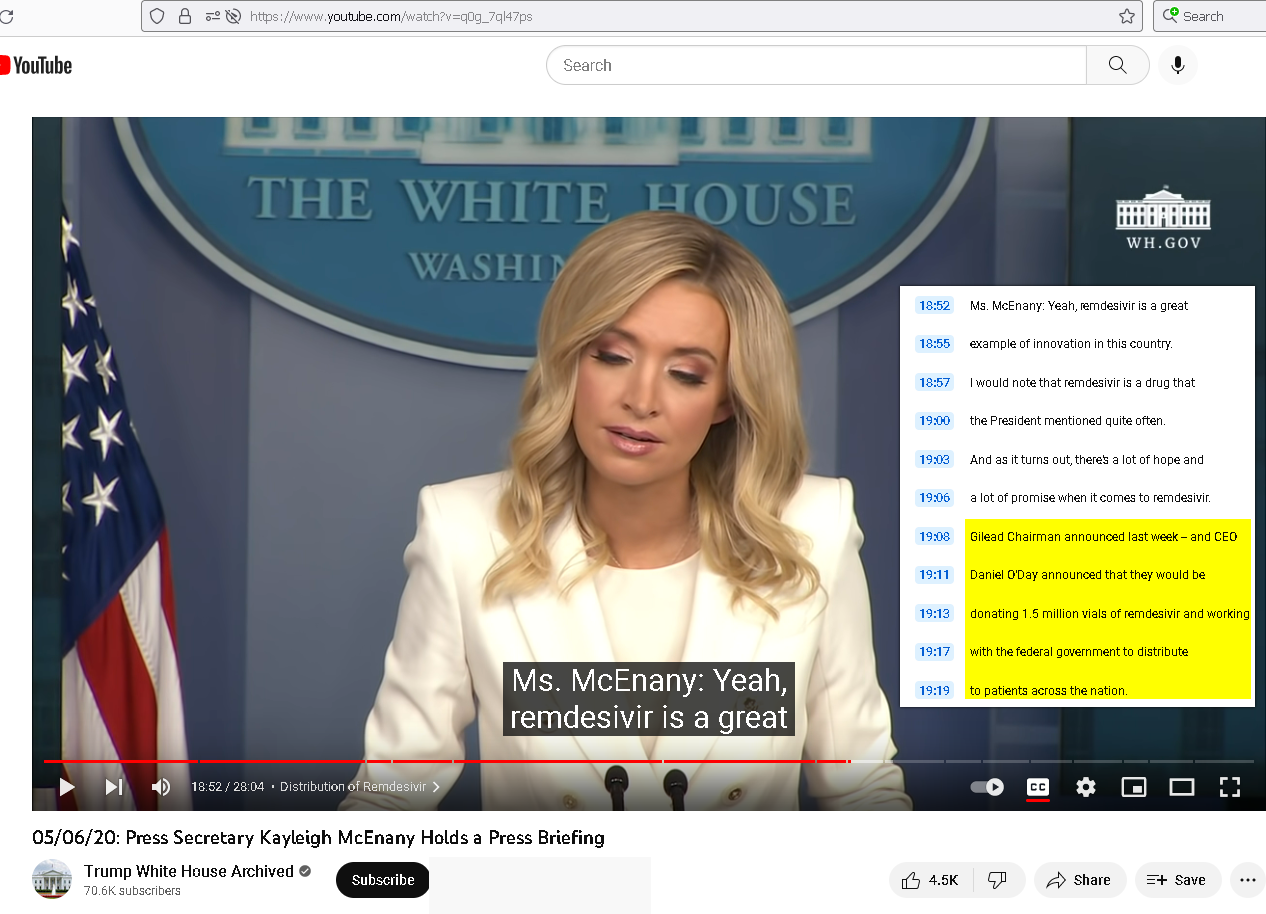The image size is (1266, 914).
Task: Click the browser Search box
Action: (1210, 16)
